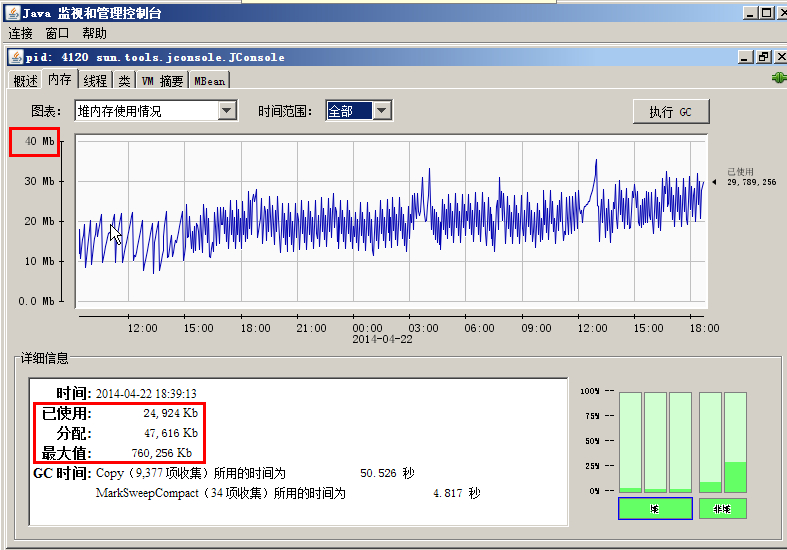Click the 执行 GC button
Viewport: 787px width, 550px height.
[671, 111]
